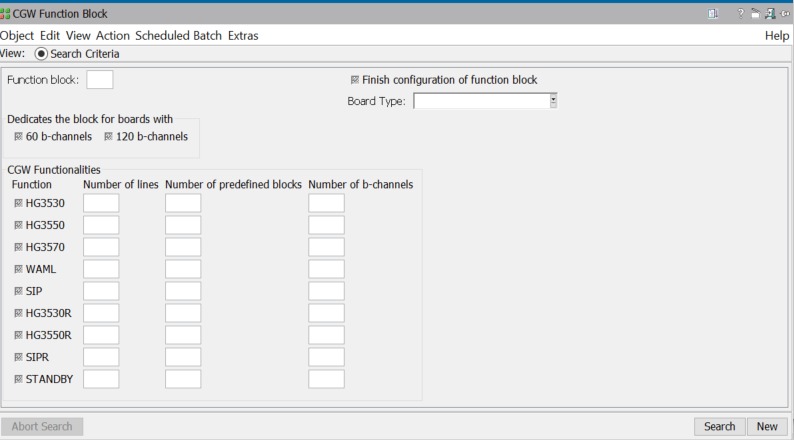Open the Help menu
This screenshot has width=794, height=440.
[777, 35]
